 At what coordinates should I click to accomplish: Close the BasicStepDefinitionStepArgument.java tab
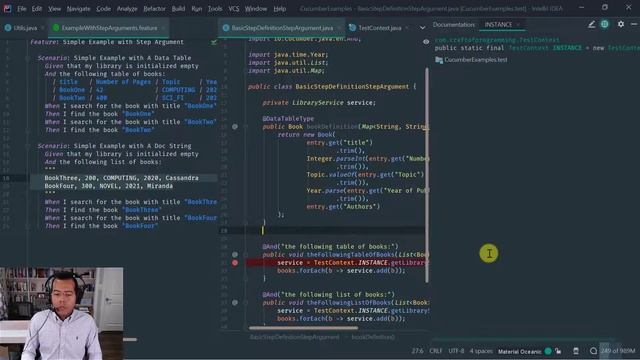point(339,28)
